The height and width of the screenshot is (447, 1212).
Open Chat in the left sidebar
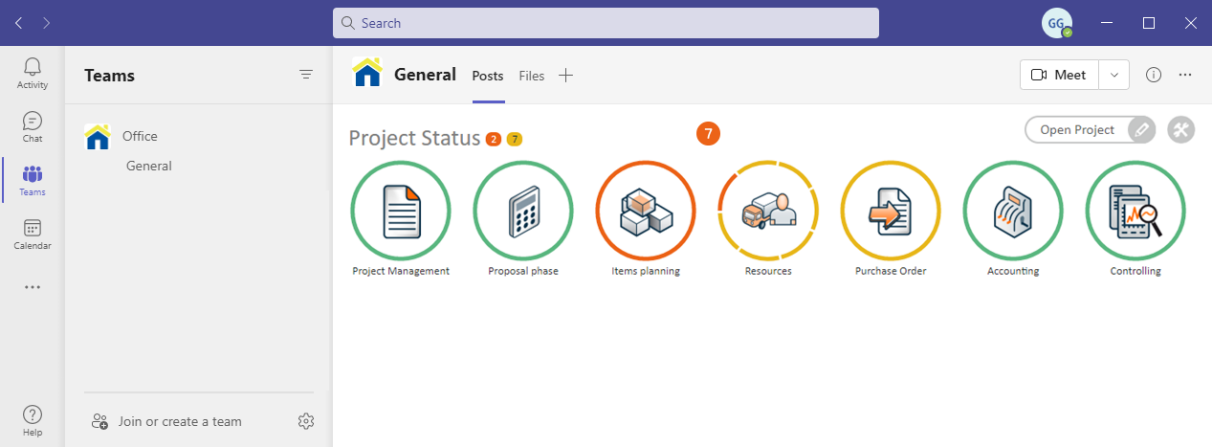point(32,127)
